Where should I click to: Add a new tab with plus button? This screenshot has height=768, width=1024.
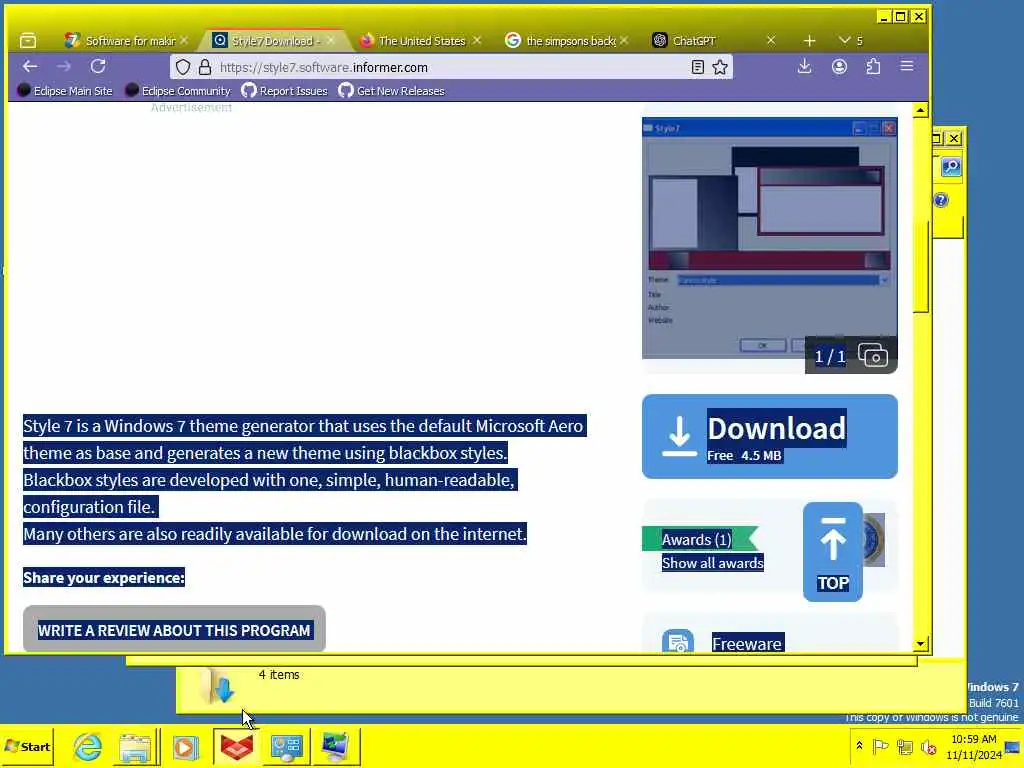[809, 40]
